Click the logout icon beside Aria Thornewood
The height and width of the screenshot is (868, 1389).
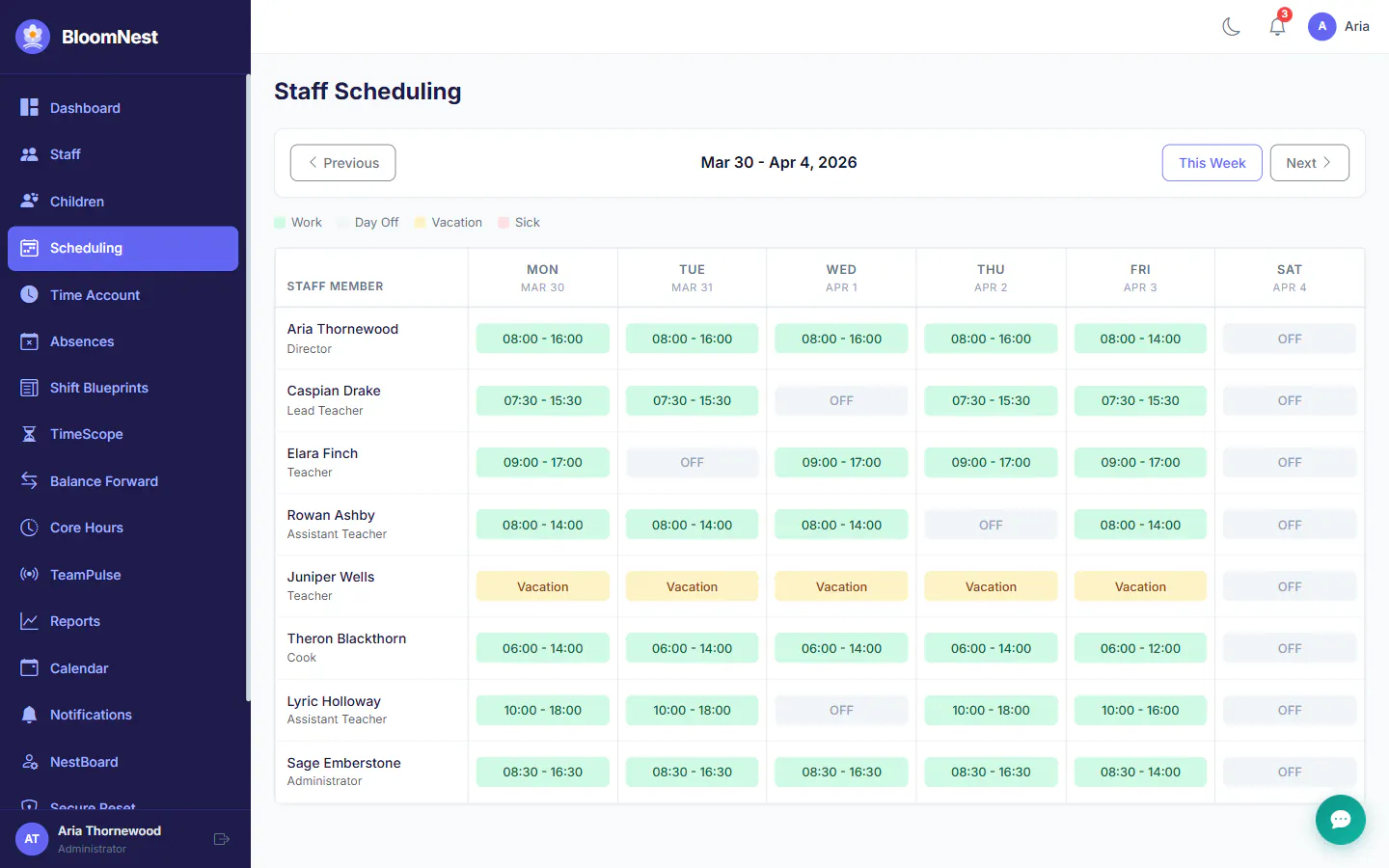(221, 839)
